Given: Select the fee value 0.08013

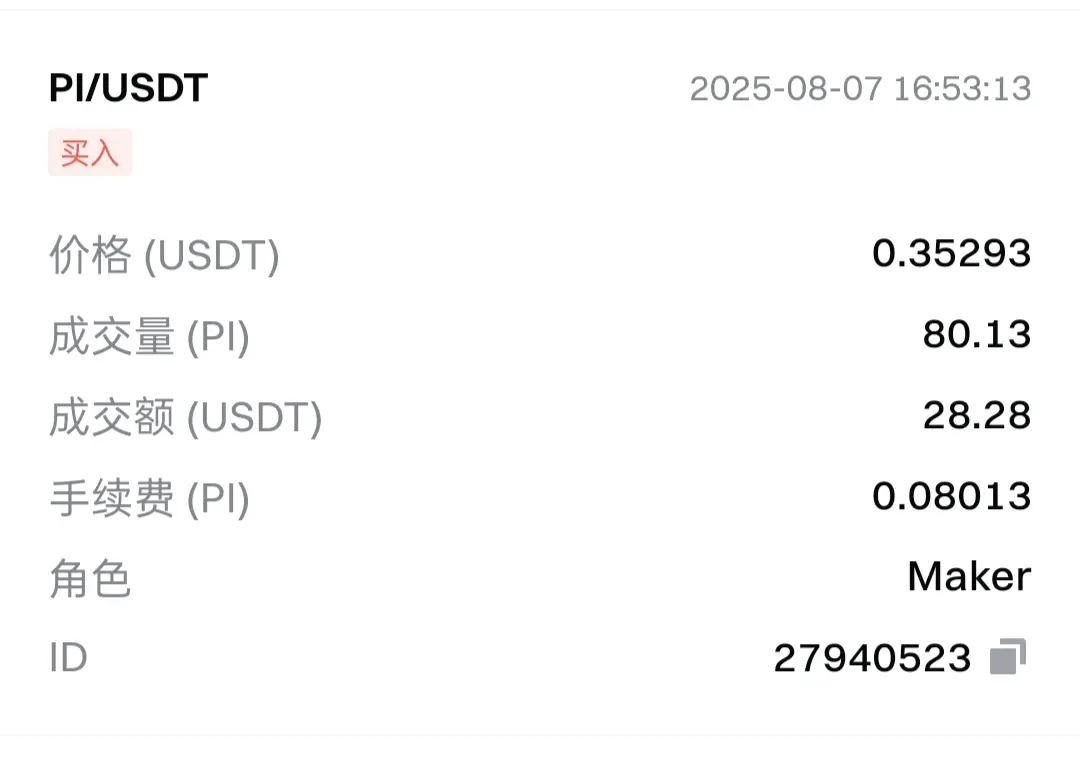Looking at the screenshot, I should (951, 496).
